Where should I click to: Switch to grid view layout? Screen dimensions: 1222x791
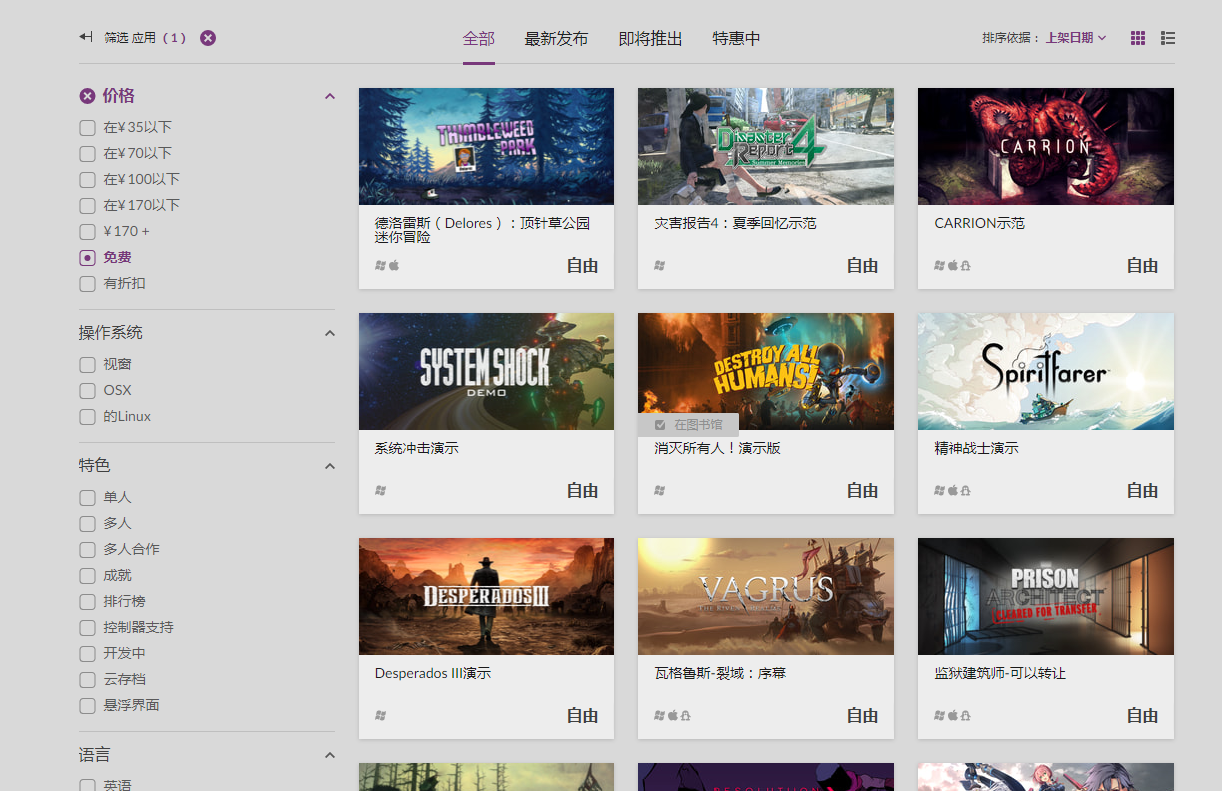(x=1138, y=38)
